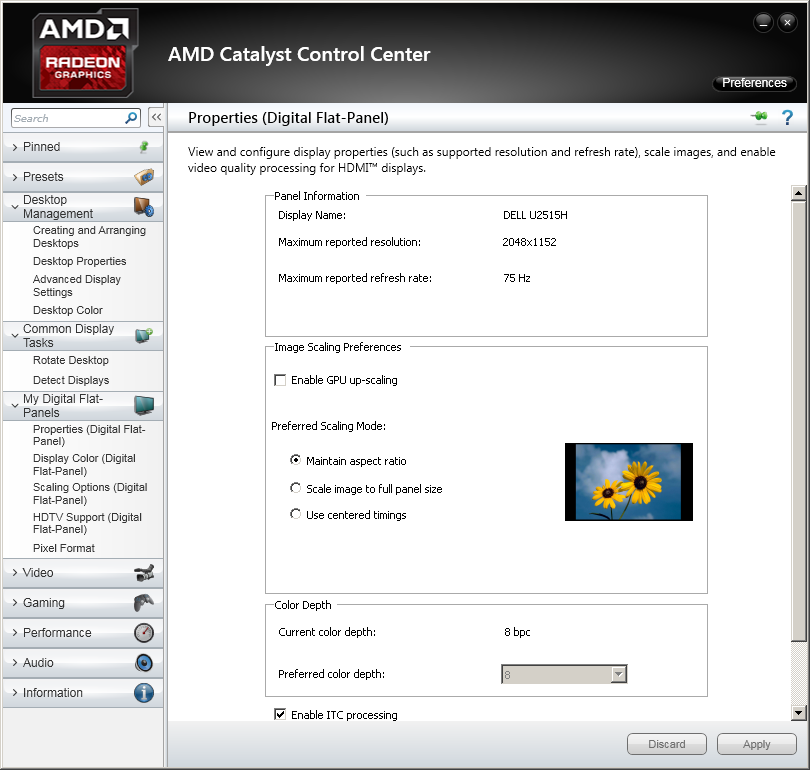Expand the Gaming section
The width and height of the screenshot is (810, 770).
(x=15, y=603)
